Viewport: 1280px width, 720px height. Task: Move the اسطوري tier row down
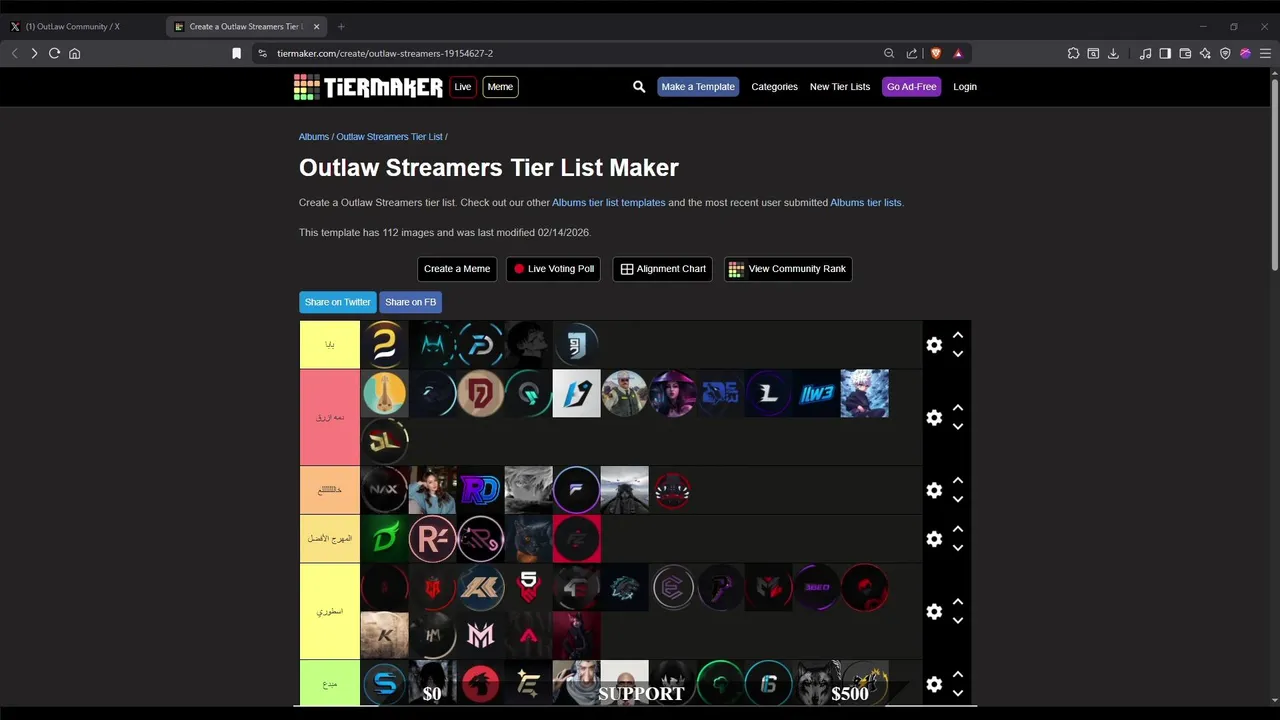958,621
